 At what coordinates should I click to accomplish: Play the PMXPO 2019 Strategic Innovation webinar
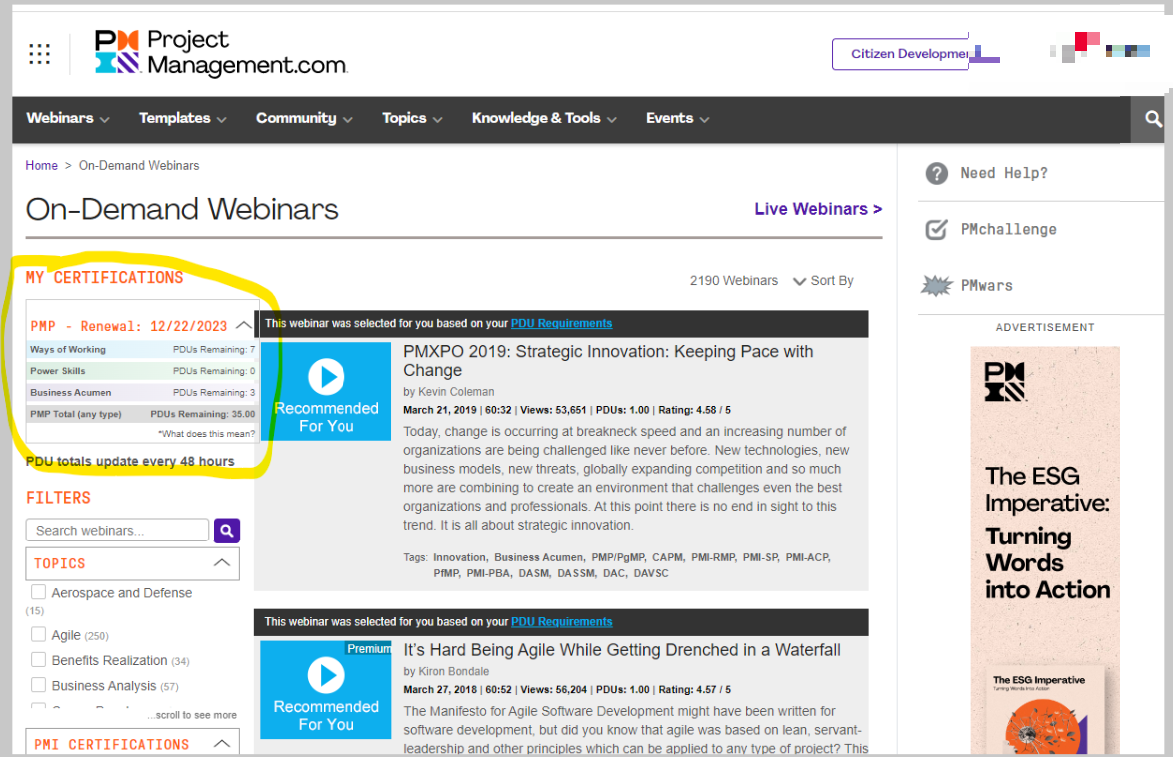[326, 376]
